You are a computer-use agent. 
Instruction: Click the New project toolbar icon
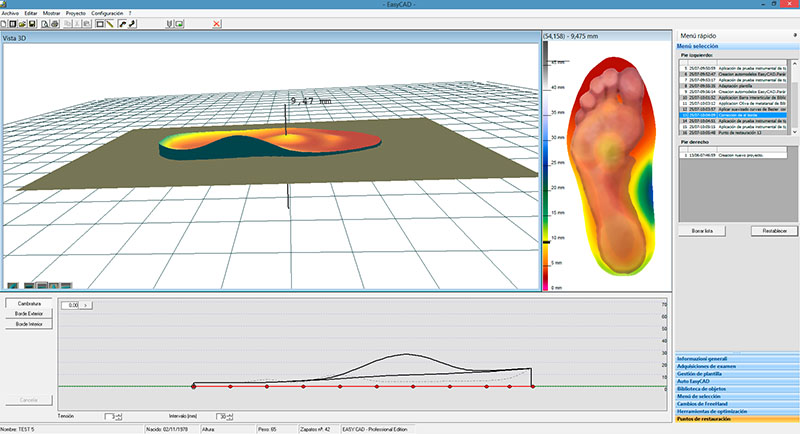coord(6,23)
